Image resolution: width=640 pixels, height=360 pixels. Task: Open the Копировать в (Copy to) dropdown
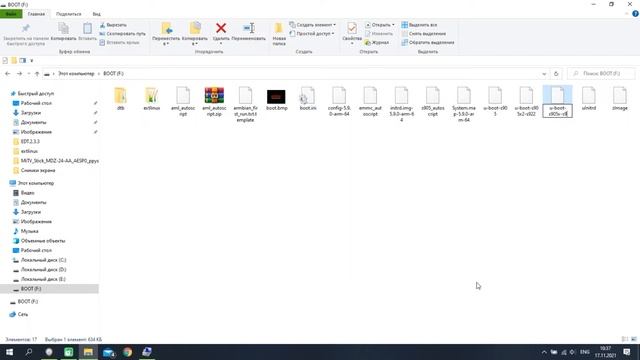(x=195, y=33)
